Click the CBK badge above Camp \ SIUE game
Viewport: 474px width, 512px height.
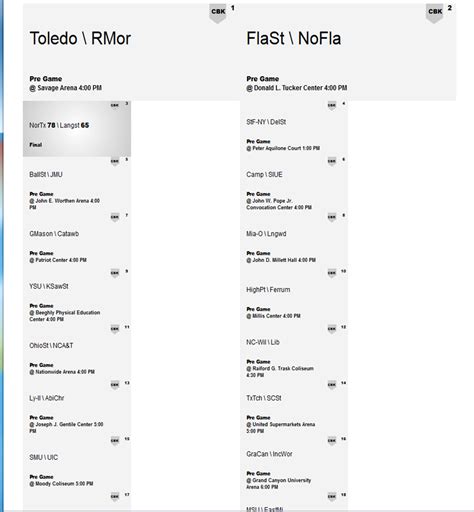coord(332,162)
